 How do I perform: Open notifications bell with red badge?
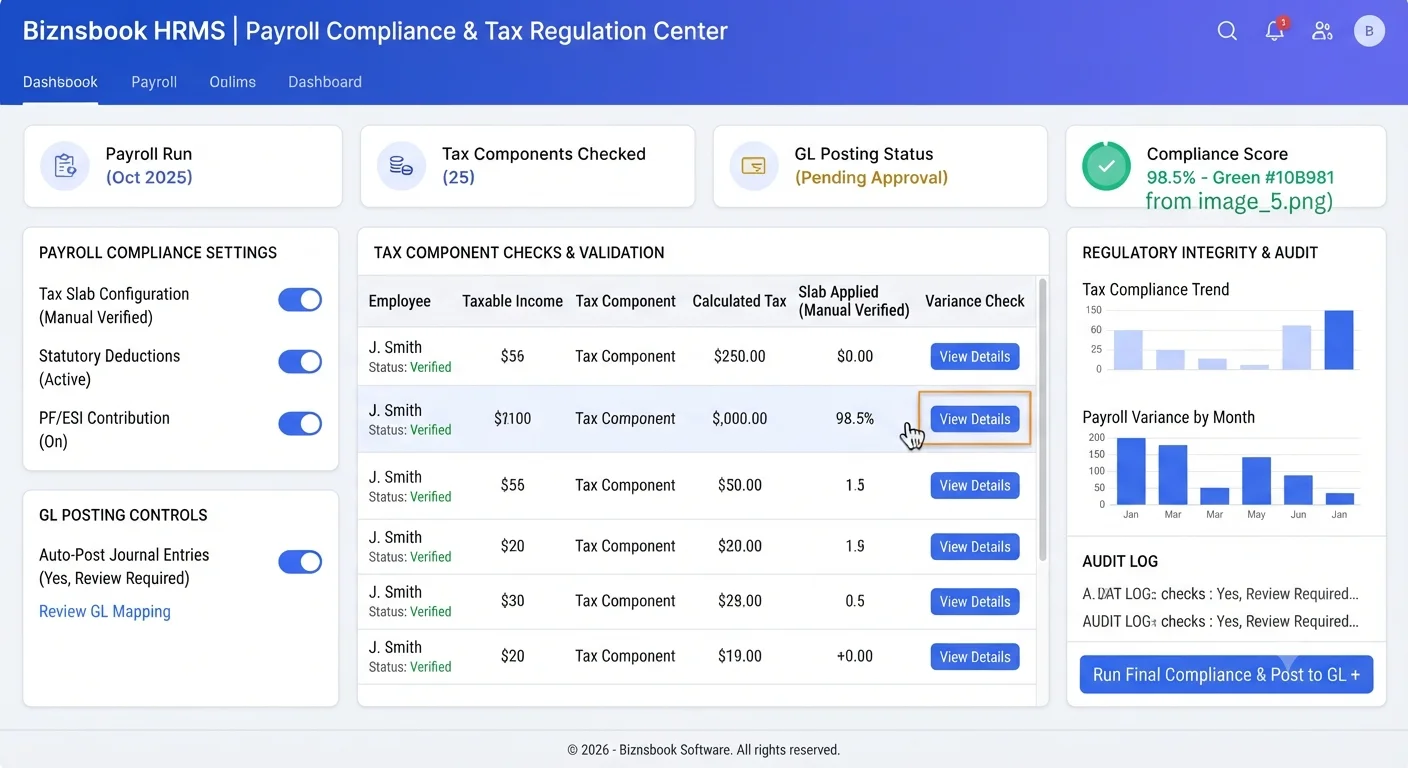(x=1275, y=30)
